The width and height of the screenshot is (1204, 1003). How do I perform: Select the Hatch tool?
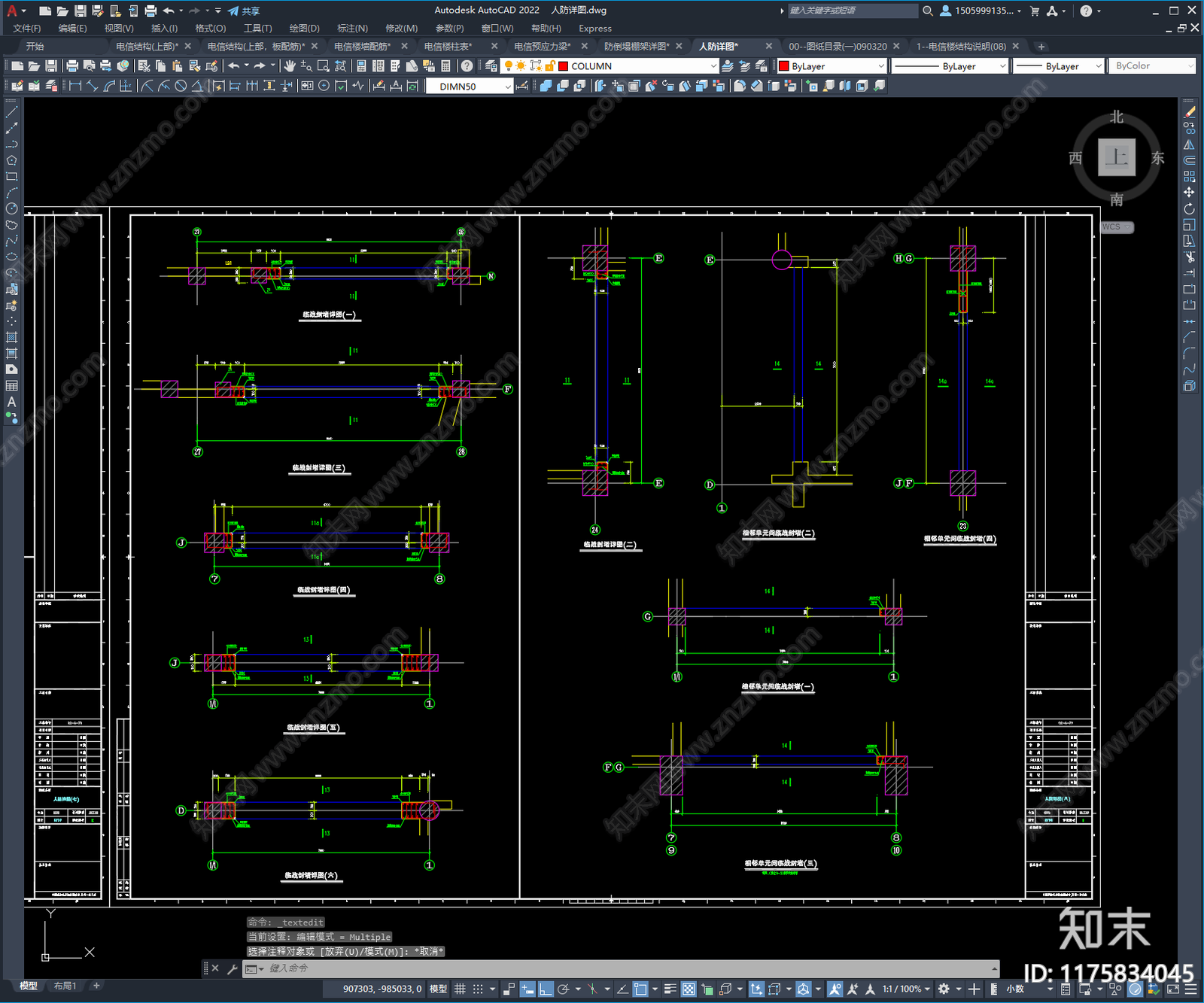pos(11,337)
